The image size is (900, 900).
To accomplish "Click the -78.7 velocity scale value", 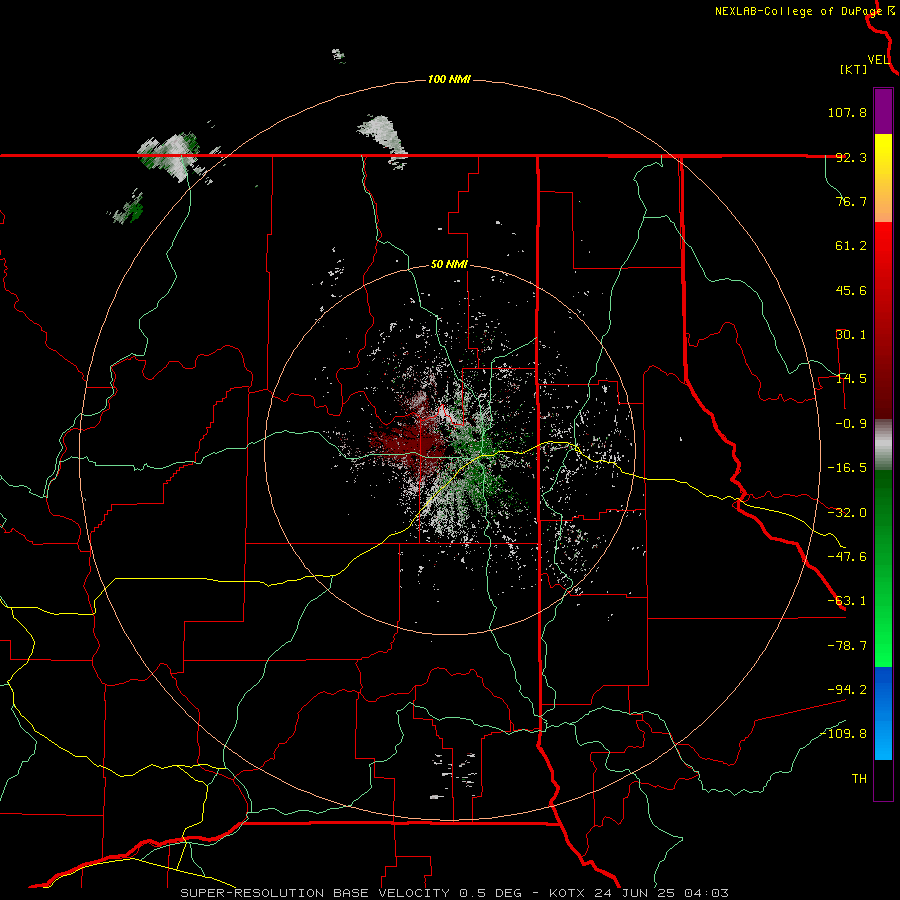I will (x=847, y=646).
